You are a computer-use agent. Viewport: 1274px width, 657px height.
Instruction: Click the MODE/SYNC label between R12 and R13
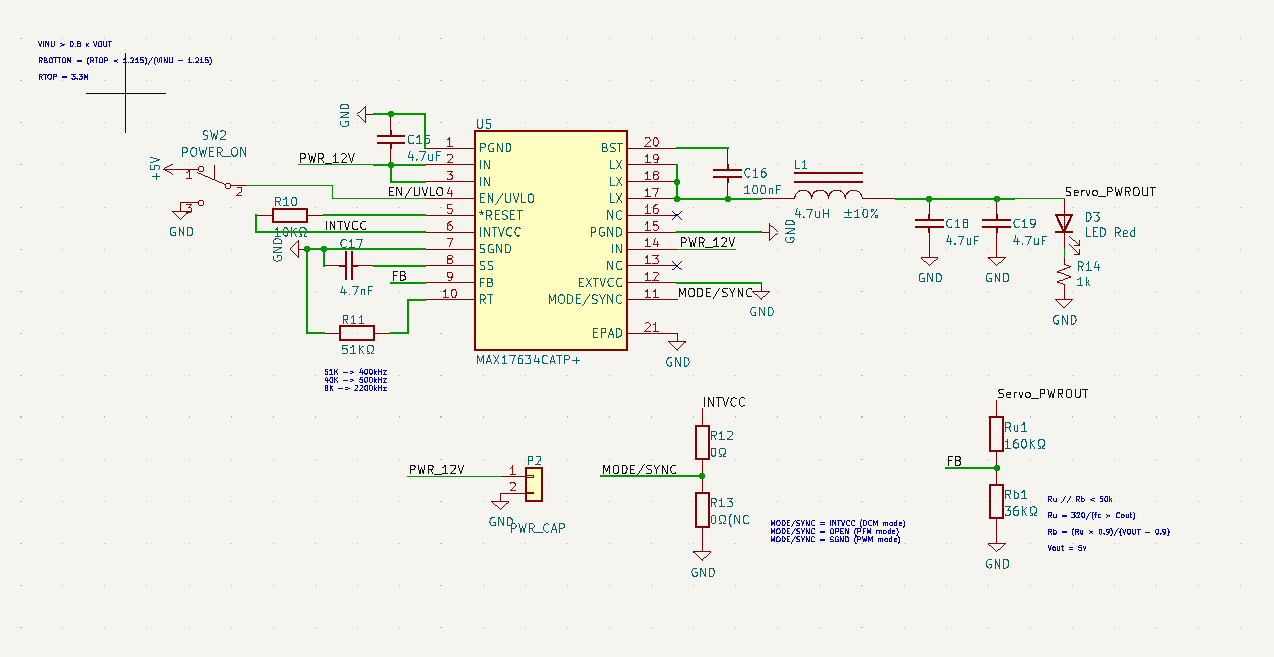639,469
